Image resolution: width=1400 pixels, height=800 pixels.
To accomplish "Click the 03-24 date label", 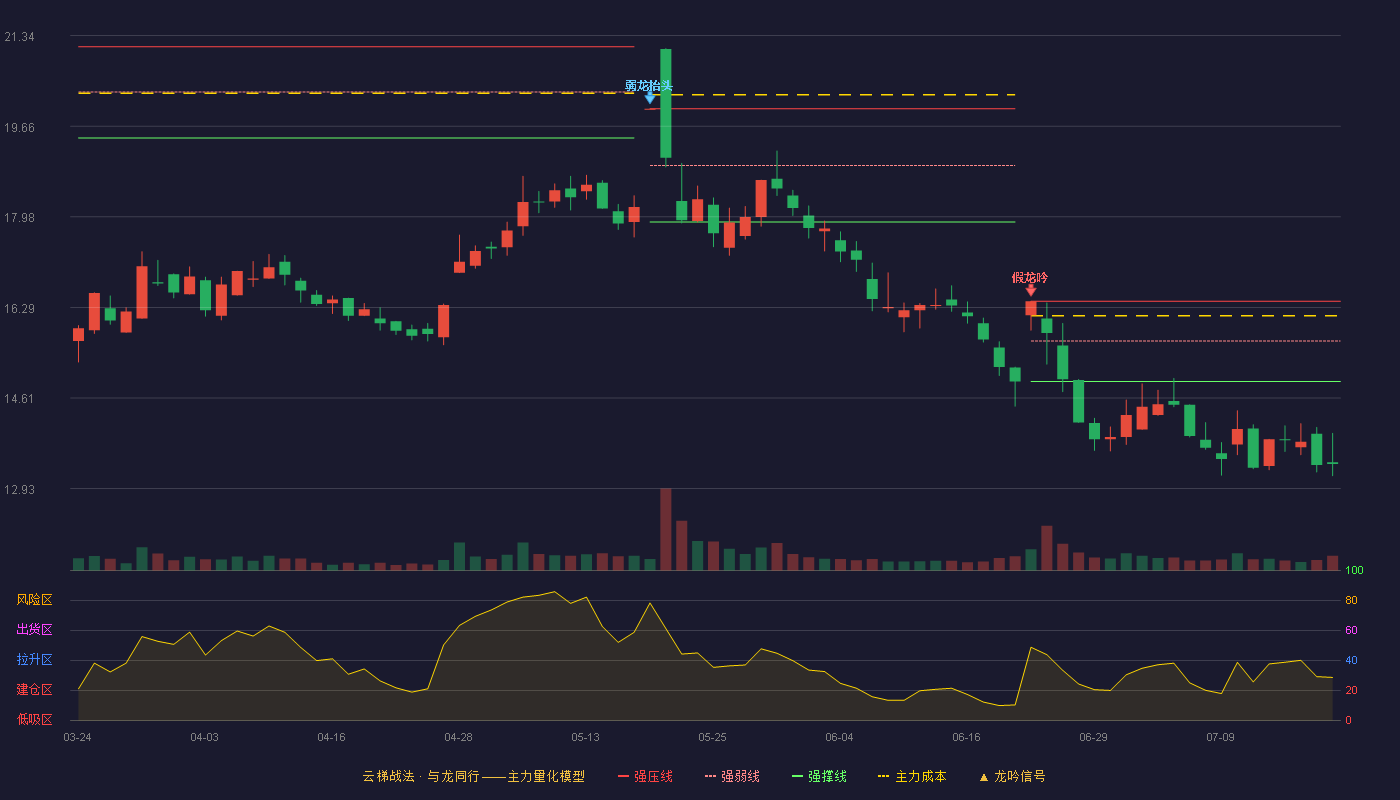I will 77,737.
